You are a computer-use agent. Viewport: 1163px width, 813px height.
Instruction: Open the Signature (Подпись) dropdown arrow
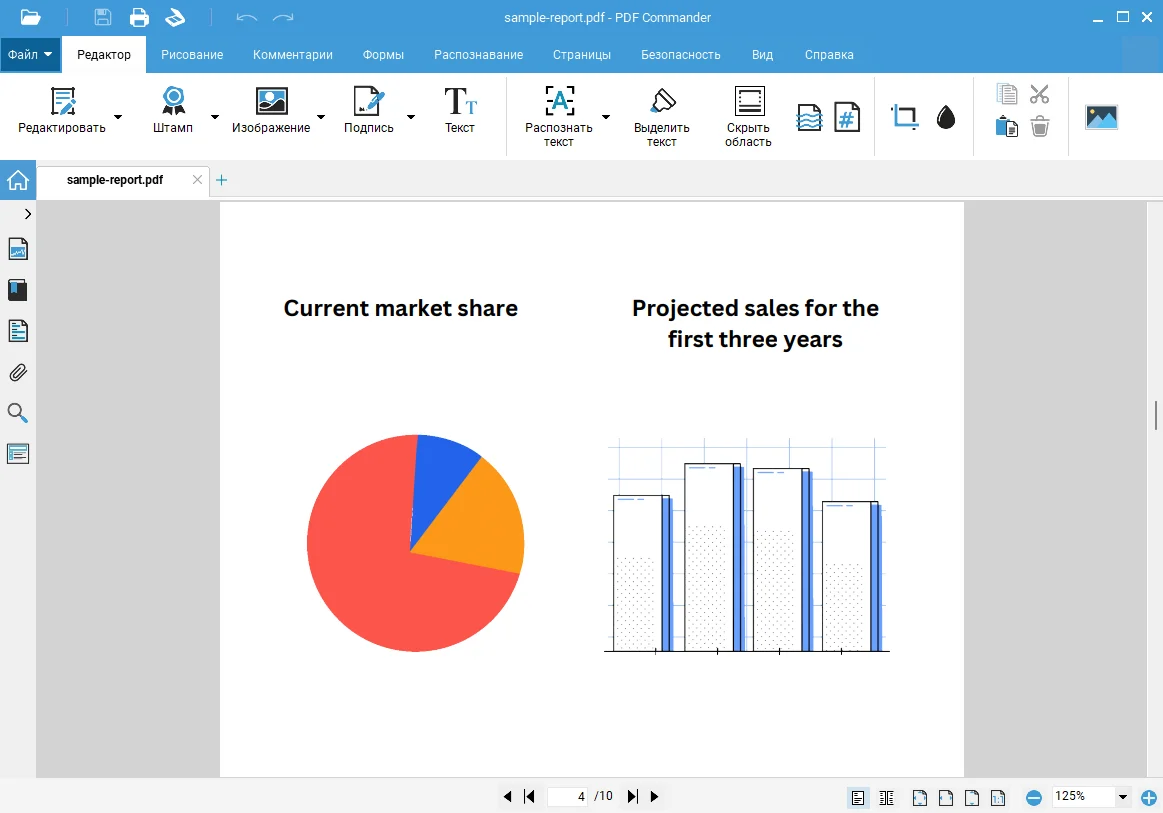[410, 117]
